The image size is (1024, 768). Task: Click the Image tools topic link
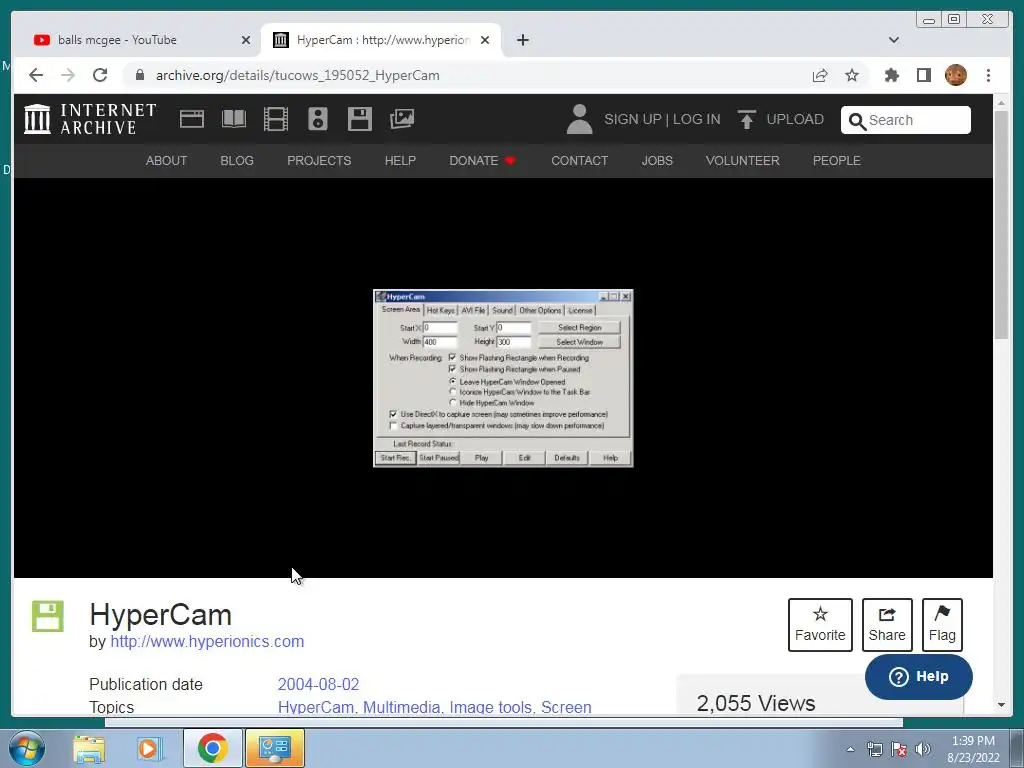[x=492, y=707]
